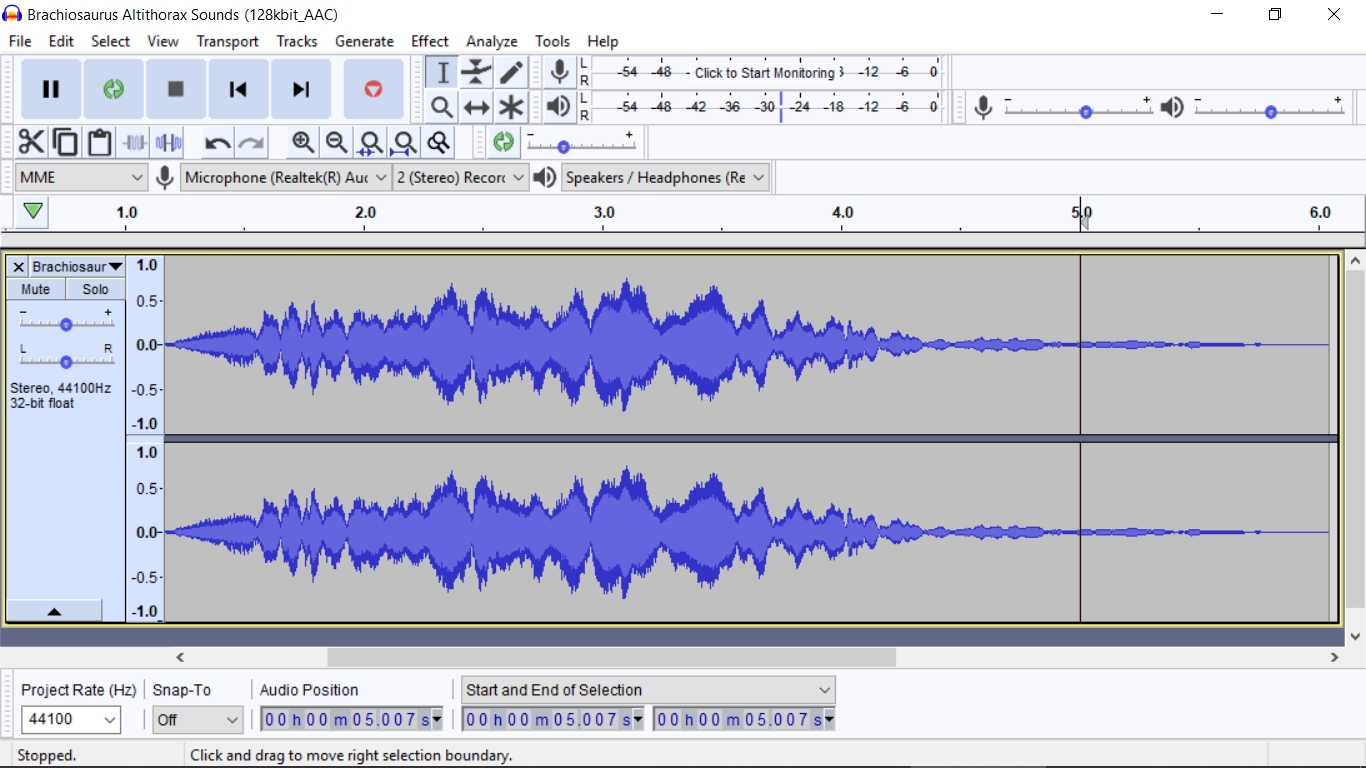Solo the Brachiosaur track
Image resolution: width=1366 pixels, height=768 pixels.
[96, 289]
